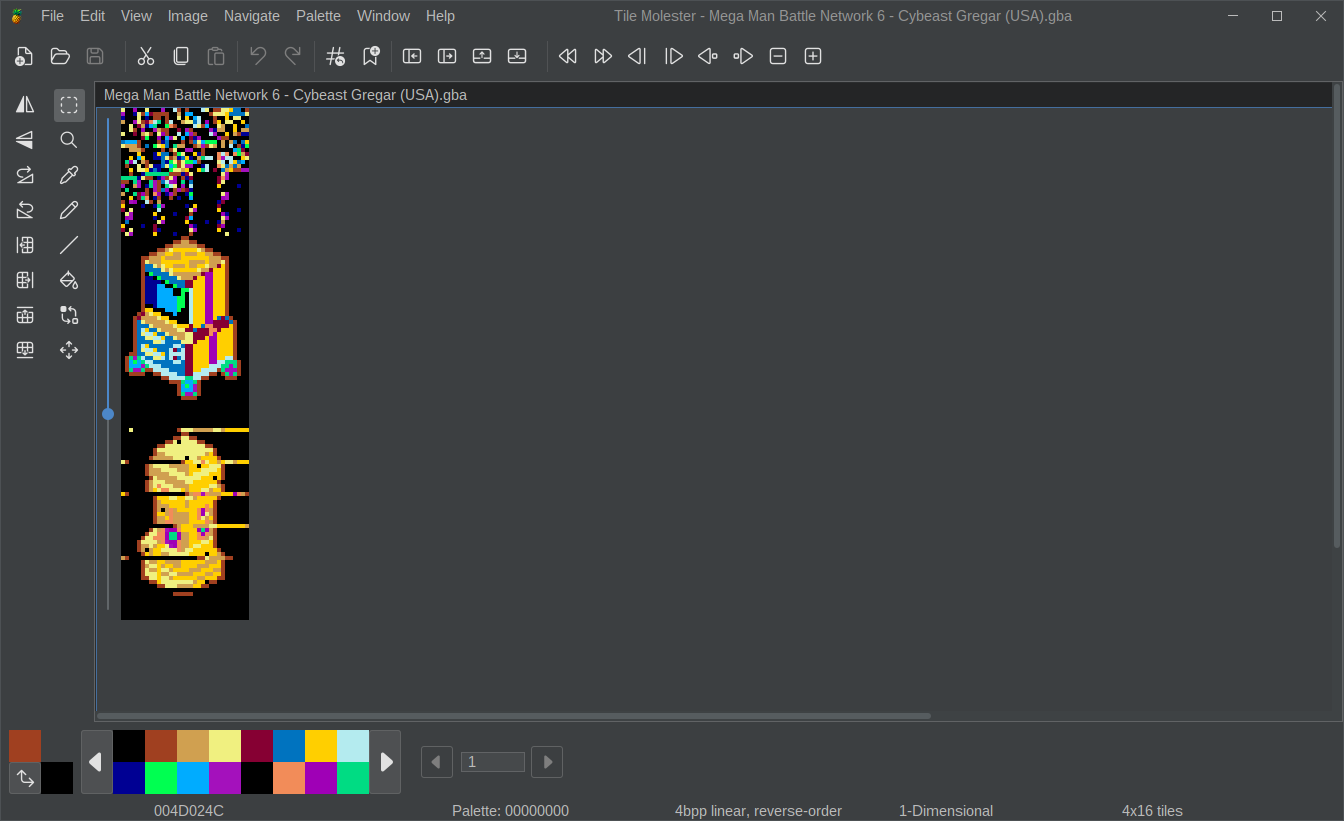The height and width of the screenshot is (821, 1344).
Task: Shift pixels right with the tool icon
Action: [x=25, y=280]
